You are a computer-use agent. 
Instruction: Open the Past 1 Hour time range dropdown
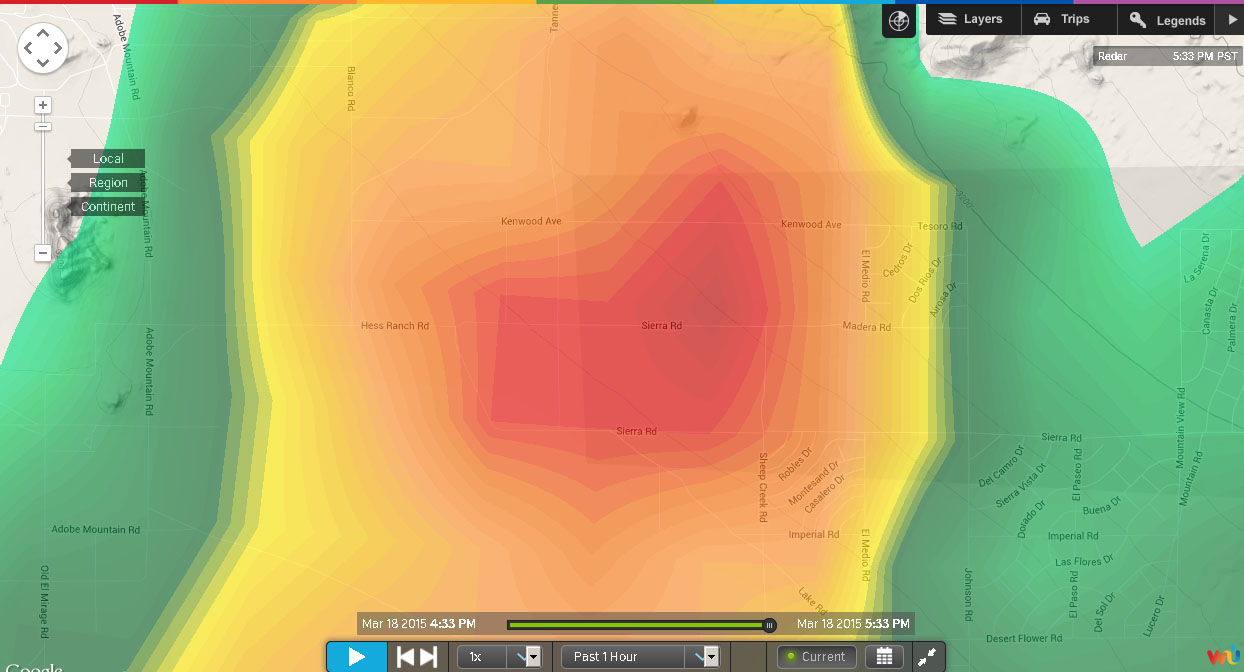pos(640,657)
